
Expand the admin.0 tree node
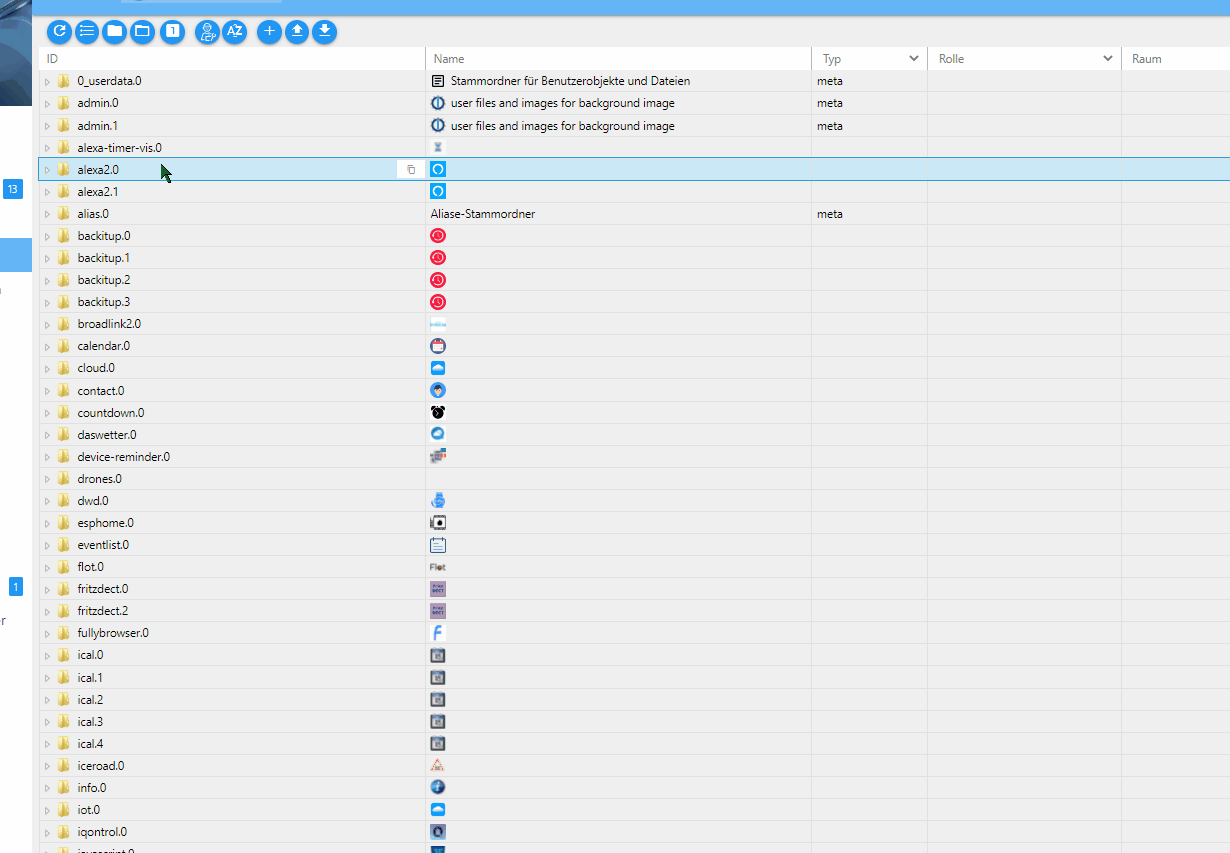pos(47,103)
